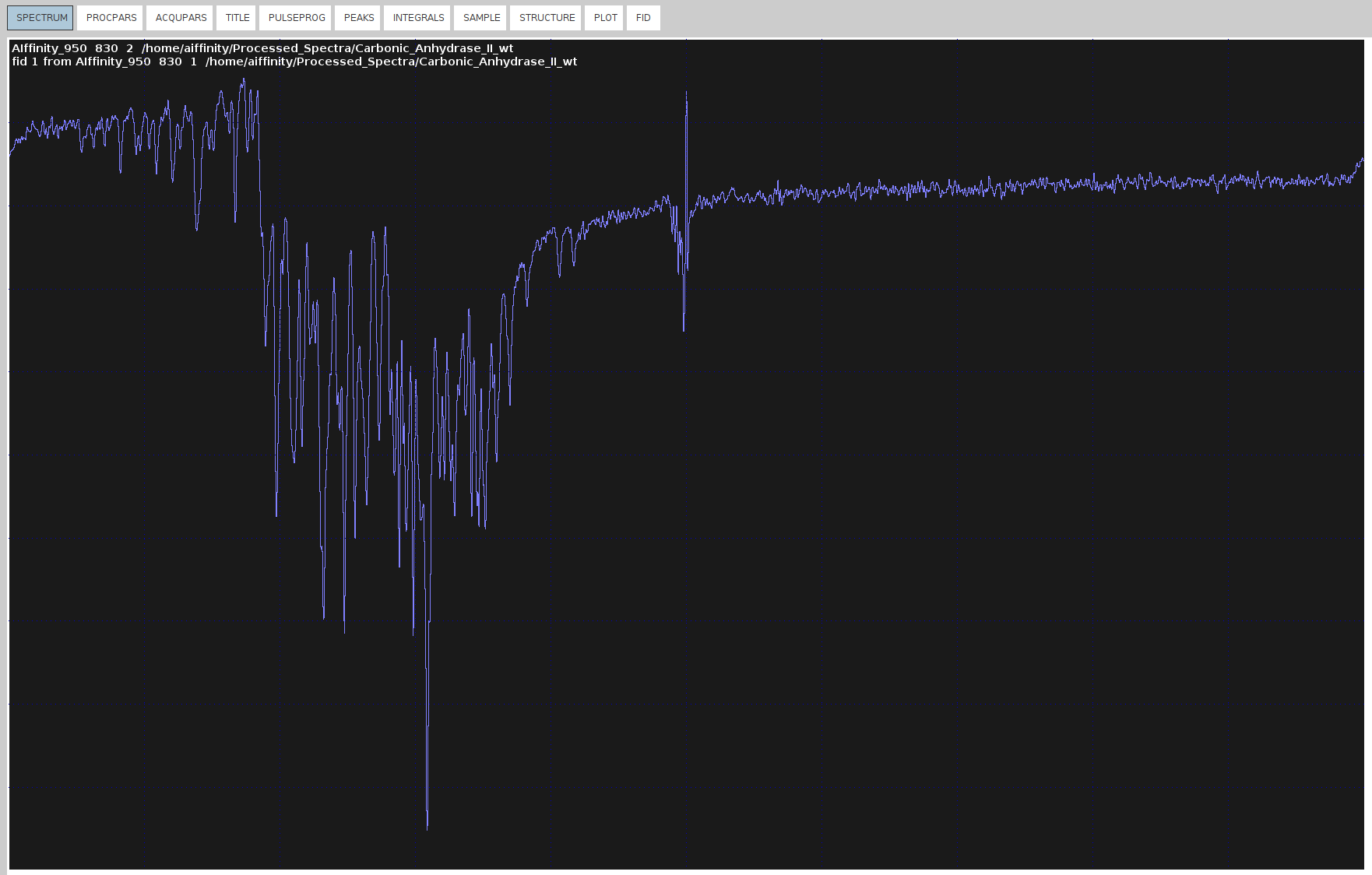Click the tallest positive peak at spectrum's left
This screenshot has width=1372, height=875.
(243, 80)
